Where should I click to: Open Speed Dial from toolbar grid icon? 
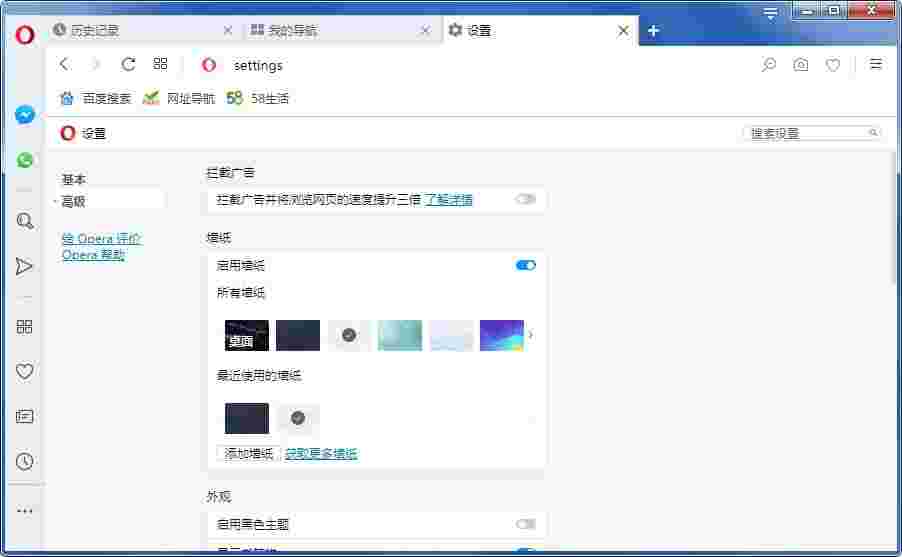coord(160,64)
